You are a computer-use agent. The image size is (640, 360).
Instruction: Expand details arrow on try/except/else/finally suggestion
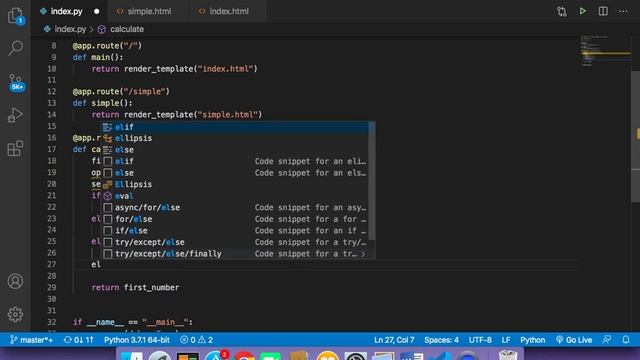pyautogui.click(x=363, y=254)
